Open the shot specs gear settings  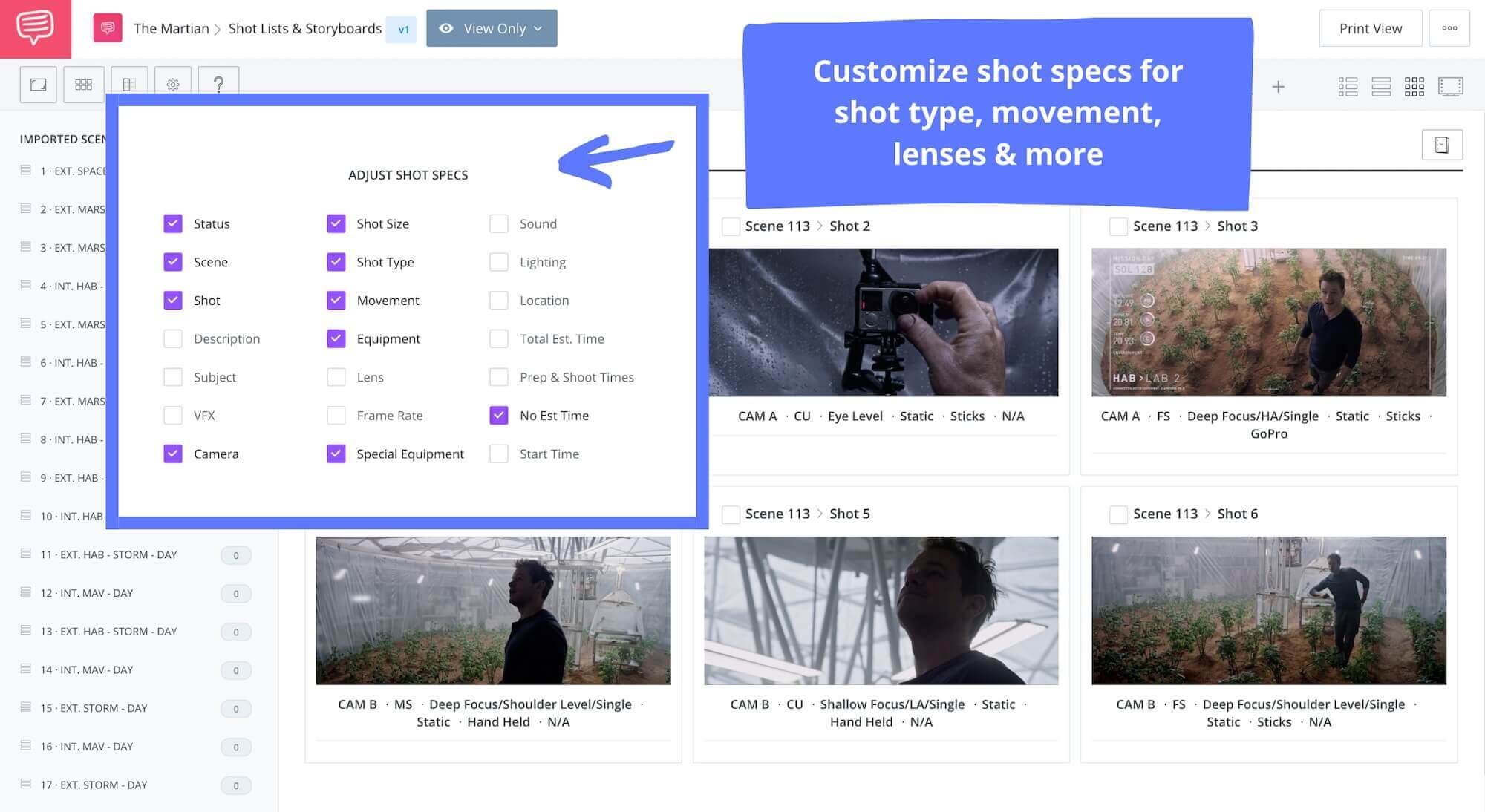pyautogui.click(x=173, y=85)
